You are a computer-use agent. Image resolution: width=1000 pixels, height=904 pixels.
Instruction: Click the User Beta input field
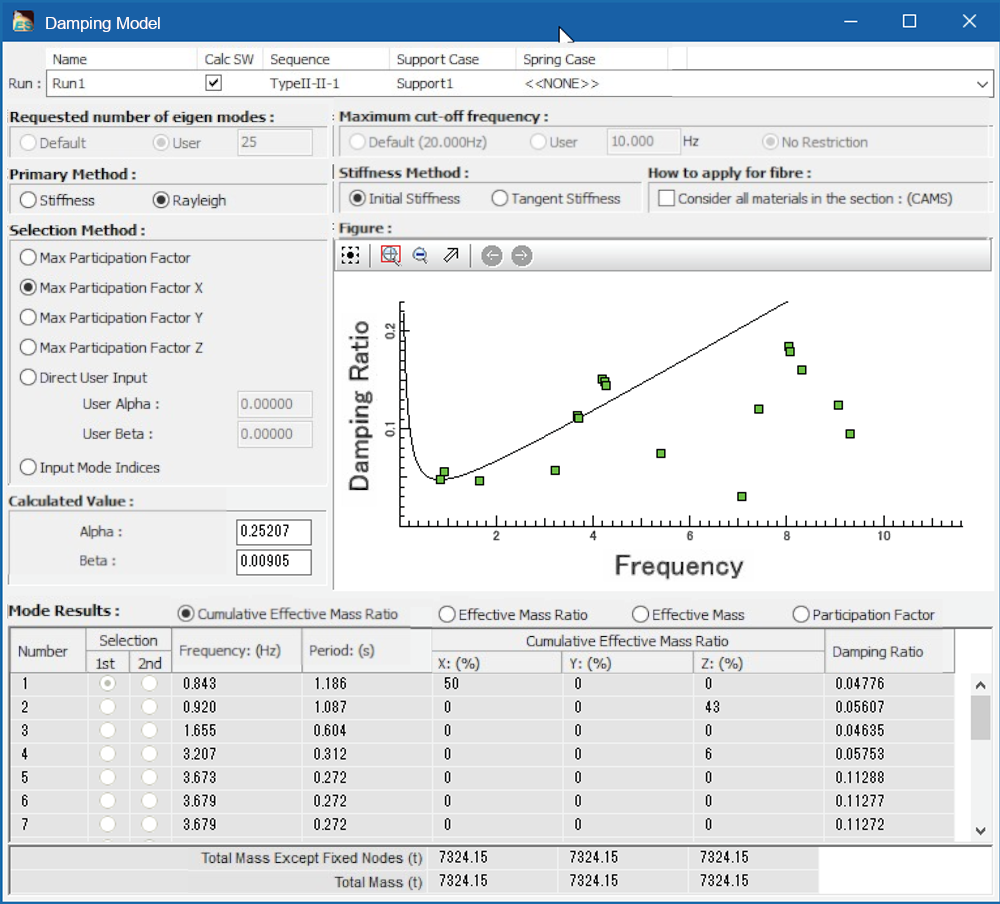click(275, 434)
